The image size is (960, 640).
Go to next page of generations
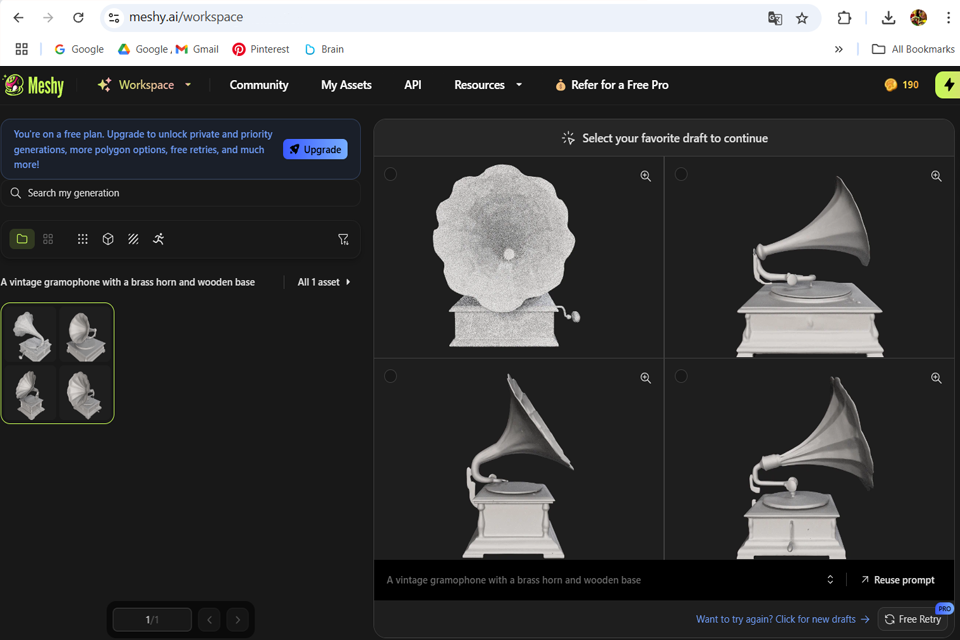(x=238, y=620)
